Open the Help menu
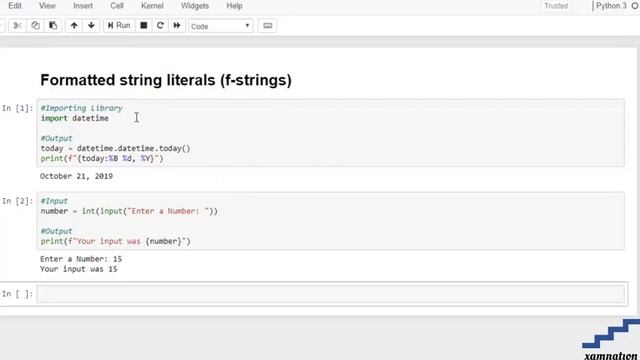Screen dimensions: 640x360 point(234,6)
